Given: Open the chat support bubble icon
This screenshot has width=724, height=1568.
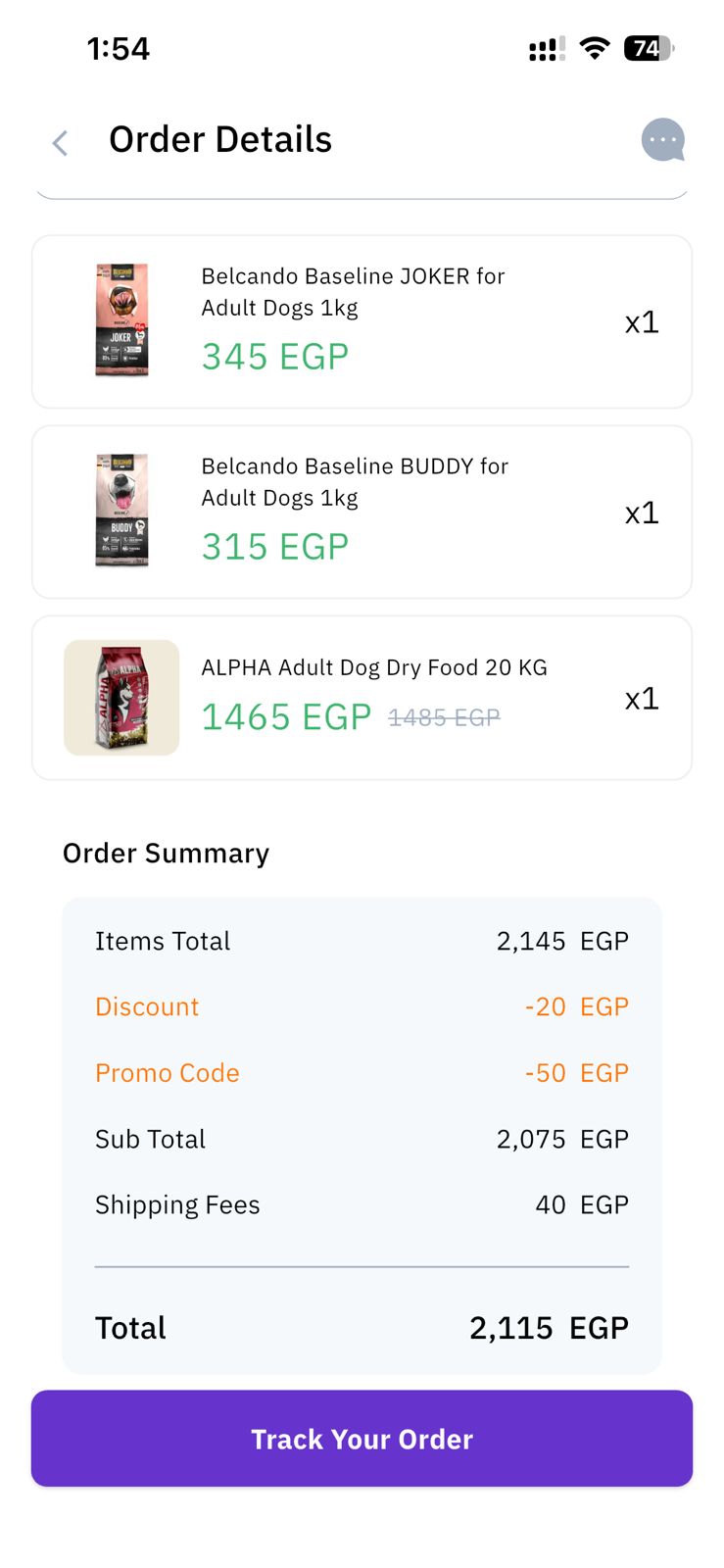Looking at the screenshot, I should click(x=662, y=140).
